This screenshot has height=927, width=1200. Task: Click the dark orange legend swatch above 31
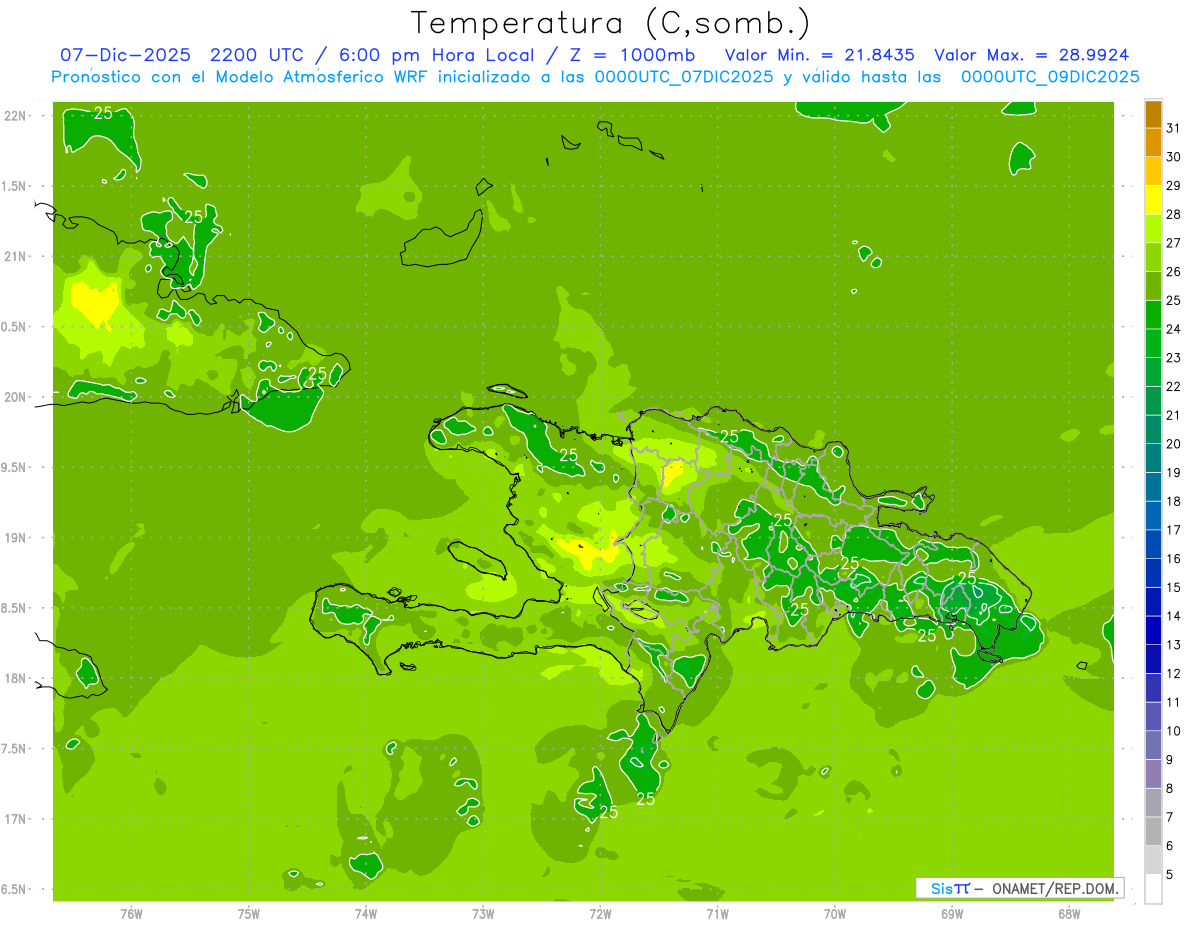[1153, 114]
